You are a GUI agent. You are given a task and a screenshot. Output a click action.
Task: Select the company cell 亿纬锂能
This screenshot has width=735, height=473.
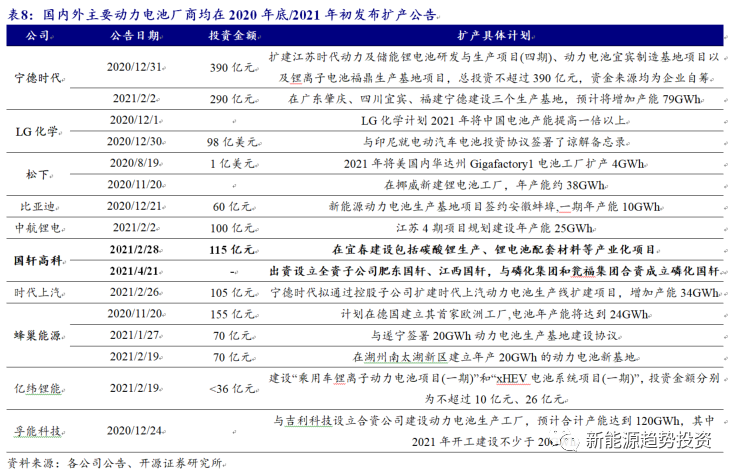pyautogui.click(x=38, y=389)
